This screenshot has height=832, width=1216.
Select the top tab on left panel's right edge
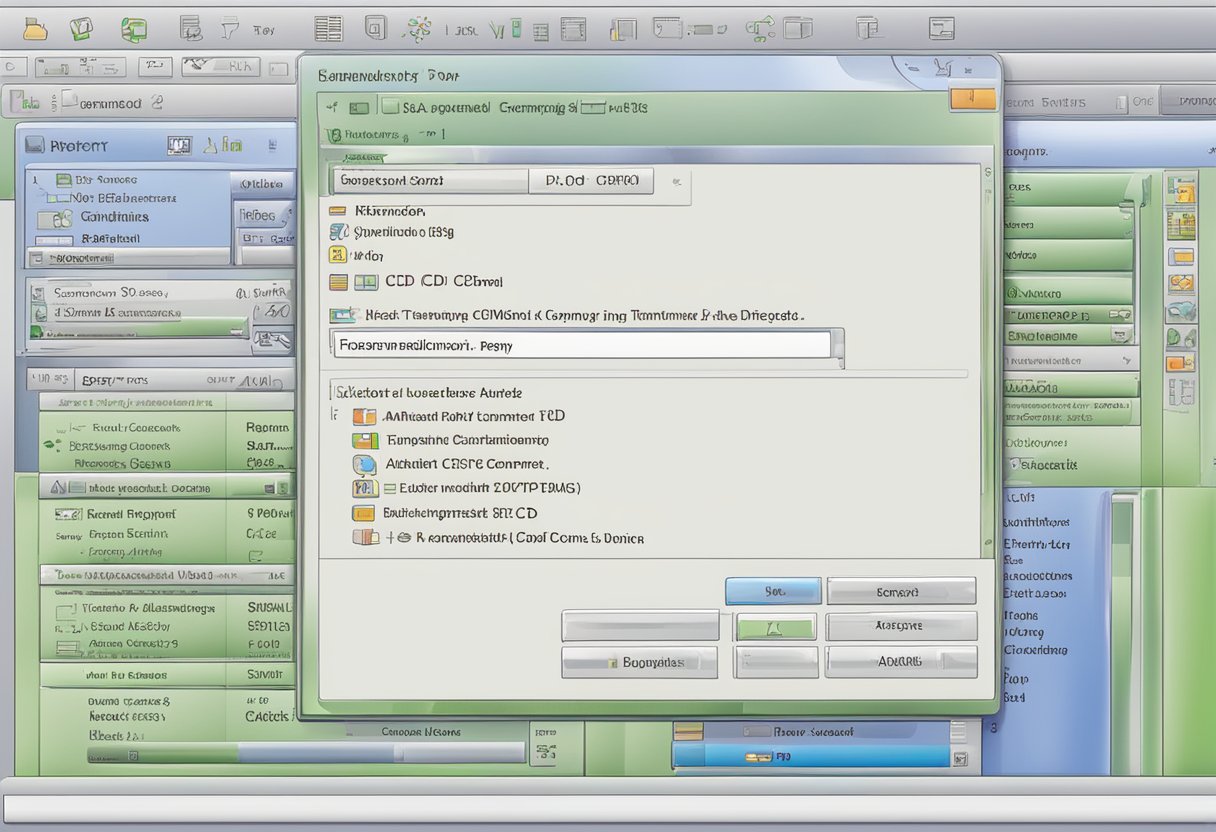(262, 183)
